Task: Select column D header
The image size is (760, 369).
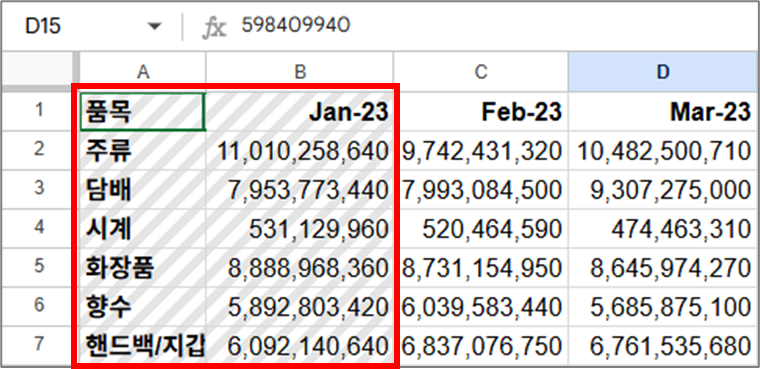Action: [662, 72]
